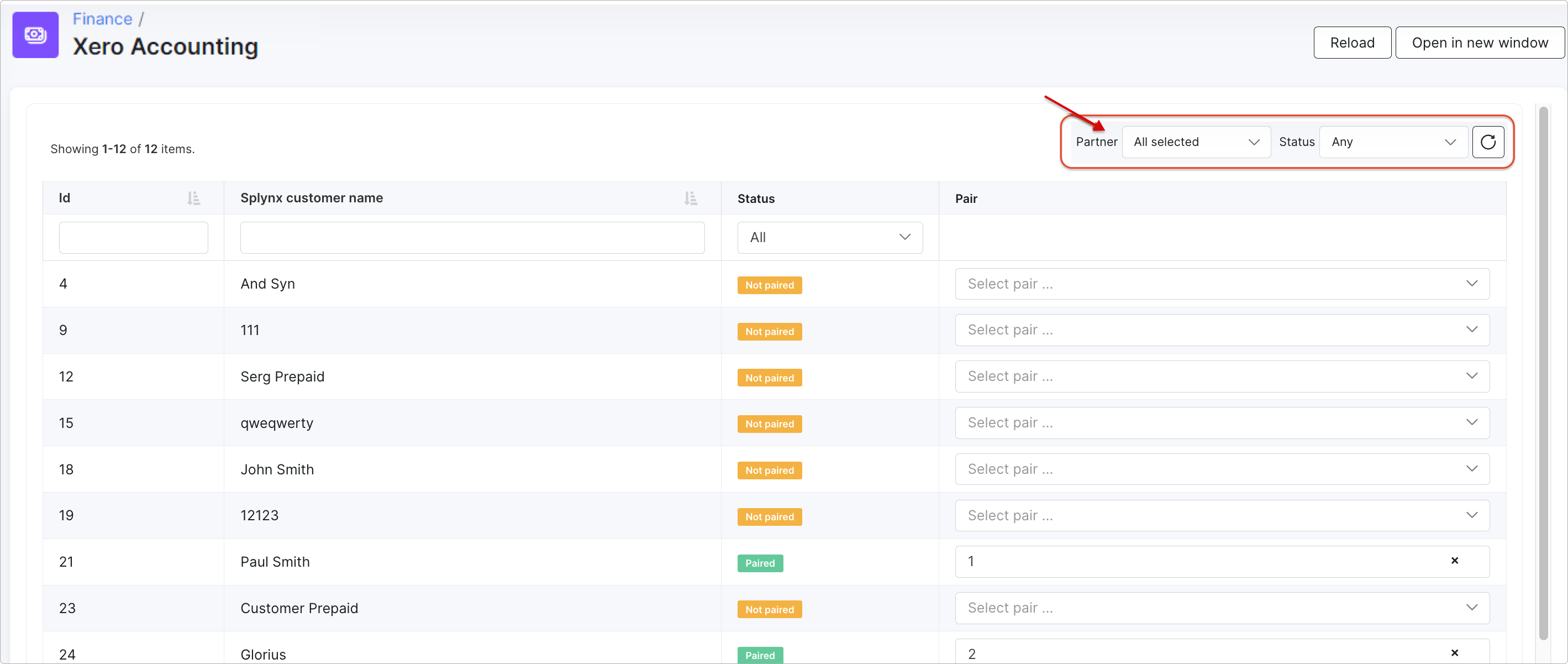Image resolution: width=1568 pixels, height=664 pixels.
Task: Click the customer name filter input field
Action: (472, 238)
